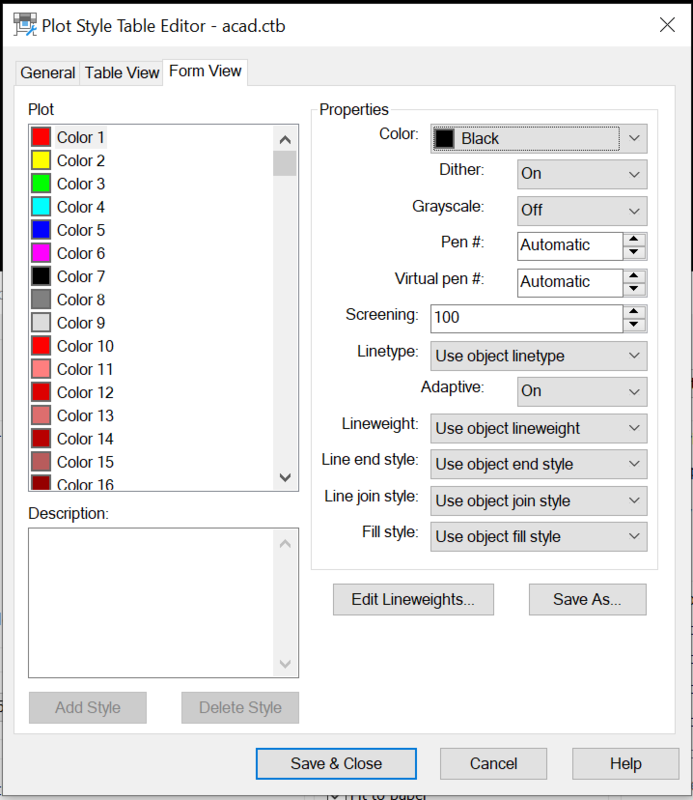Click the Plot Style Table Editor title bar icon
The image size is (693, 800).
(24, 24)
